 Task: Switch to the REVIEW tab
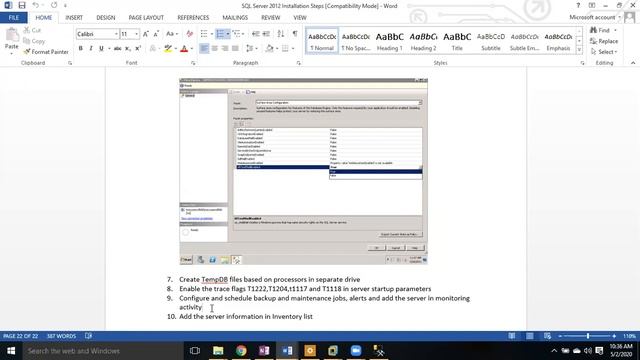271,18
